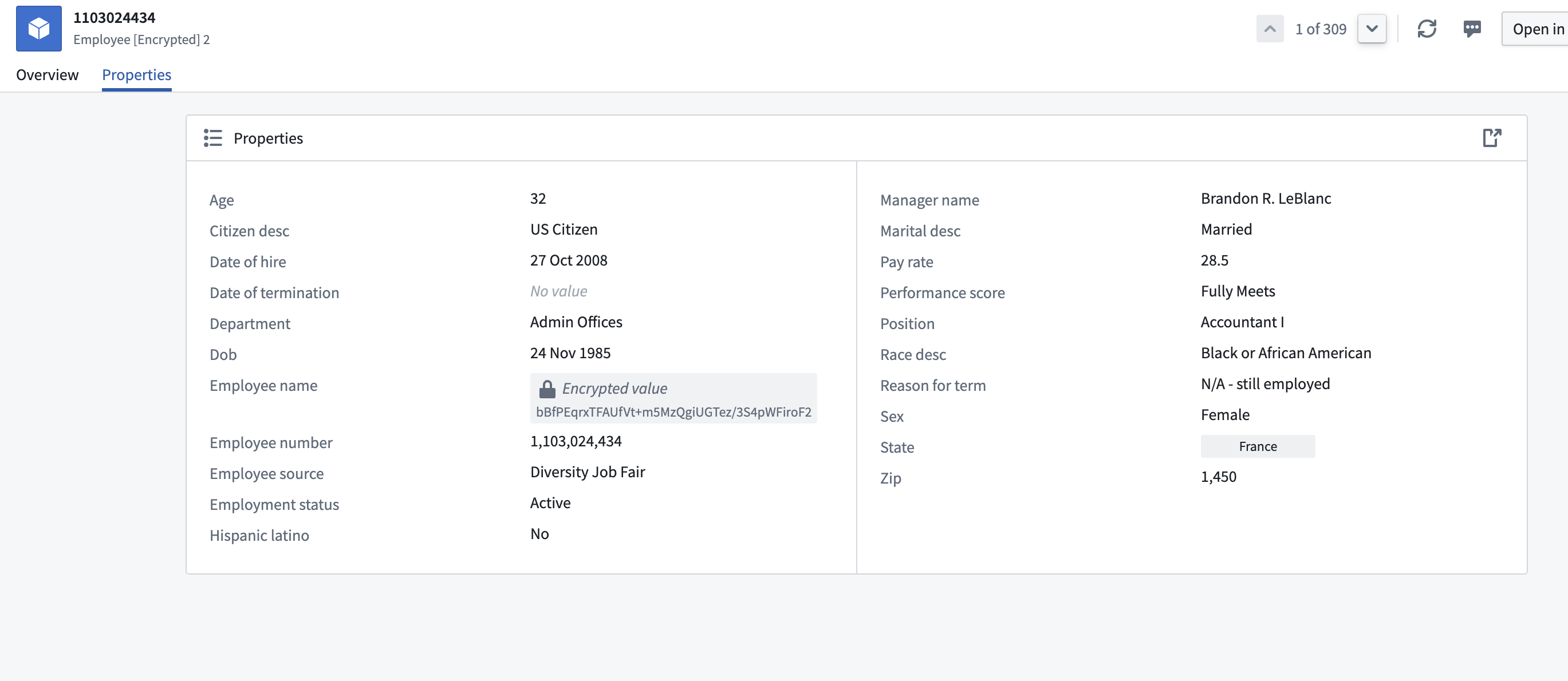Click the blue cube object type icon

(x=38, y=29)
